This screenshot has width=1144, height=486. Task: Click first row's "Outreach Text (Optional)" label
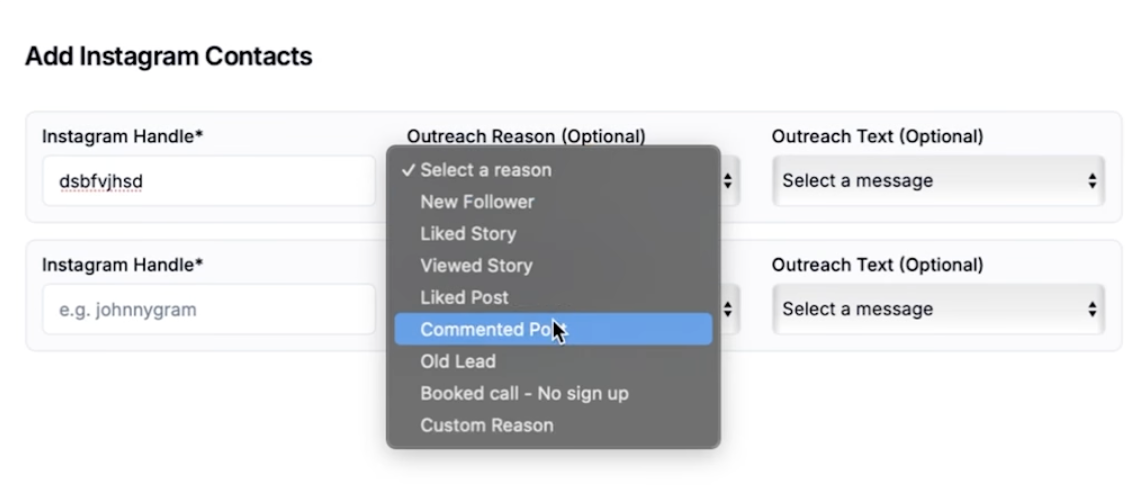[x=877, y=136]
